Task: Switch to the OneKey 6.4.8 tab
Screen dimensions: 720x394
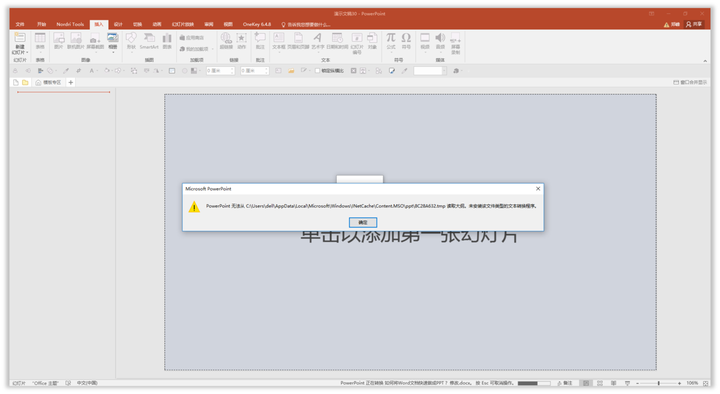Action: coord(257,24)
